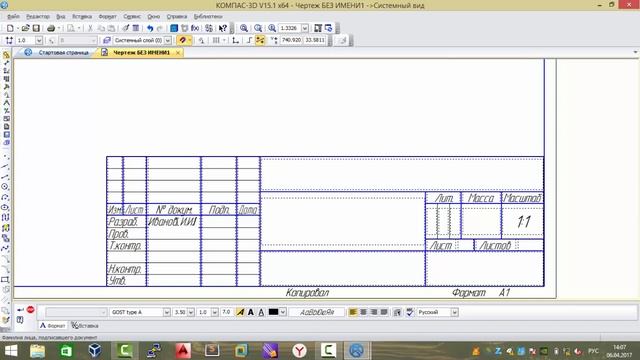The width and height of the screenshot is (640, 360).
Task: Open the Сервис menu
Action: click(132, 17)
